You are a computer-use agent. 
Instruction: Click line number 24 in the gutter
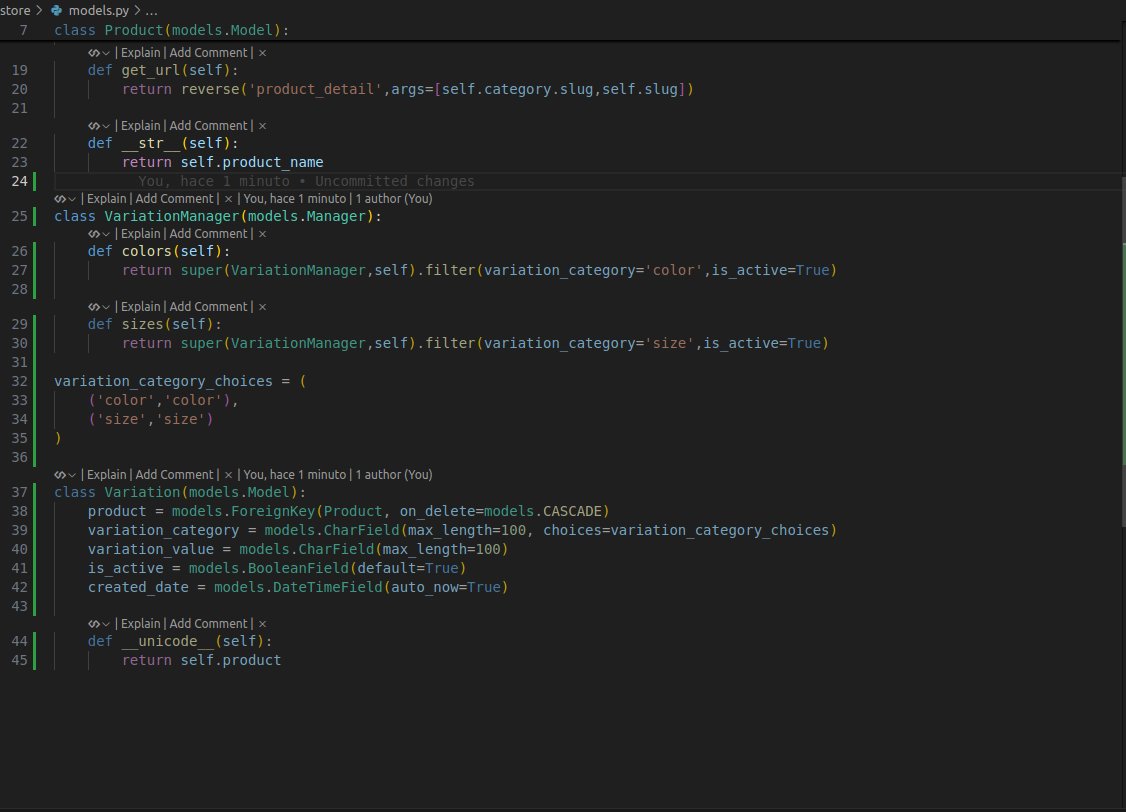click(x=19, y=181)
